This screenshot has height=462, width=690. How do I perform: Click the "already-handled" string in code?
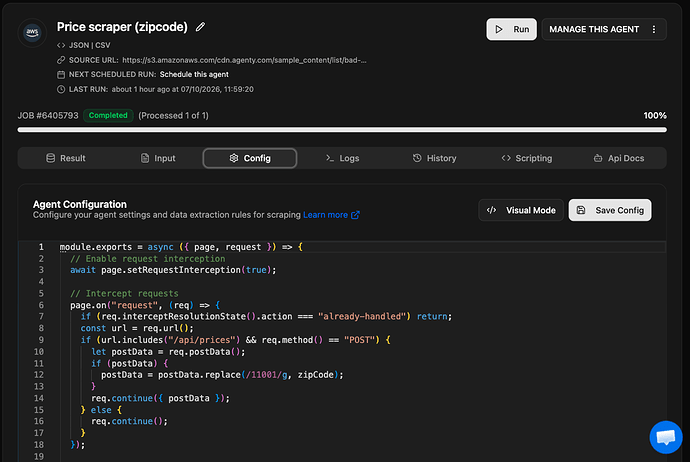coord(362,316)
